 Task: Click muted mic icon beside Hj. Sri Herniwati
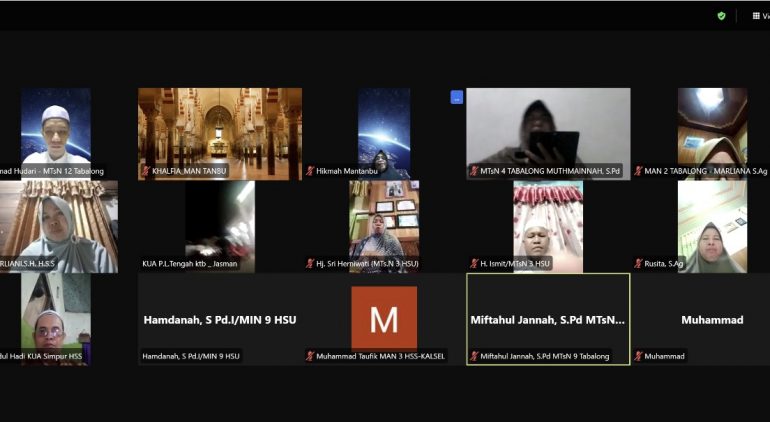click(310, 264)
